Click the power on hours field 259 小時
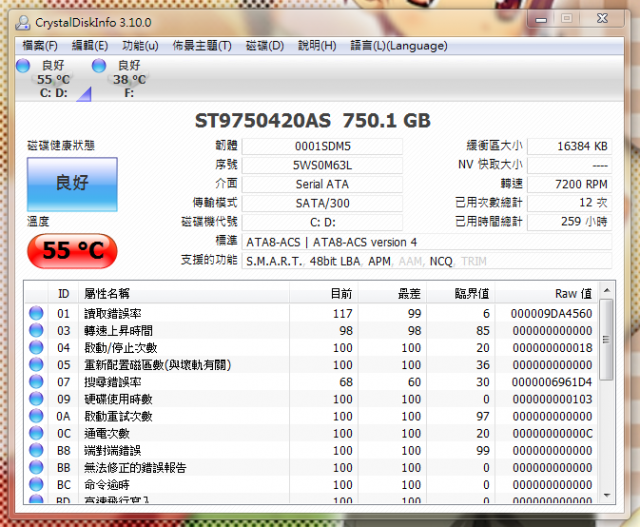This screenshot has width=640, height=527. coord(569,222)
